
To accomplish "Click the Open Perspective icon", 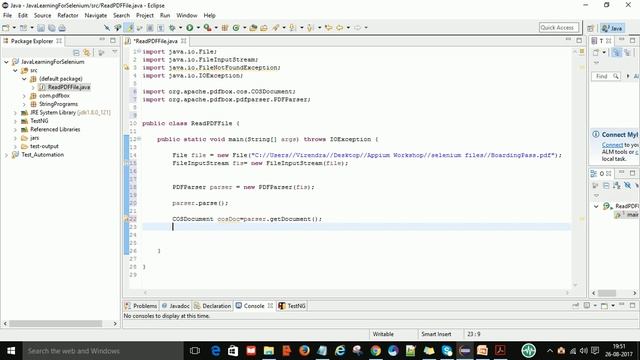I will (591, 28).
